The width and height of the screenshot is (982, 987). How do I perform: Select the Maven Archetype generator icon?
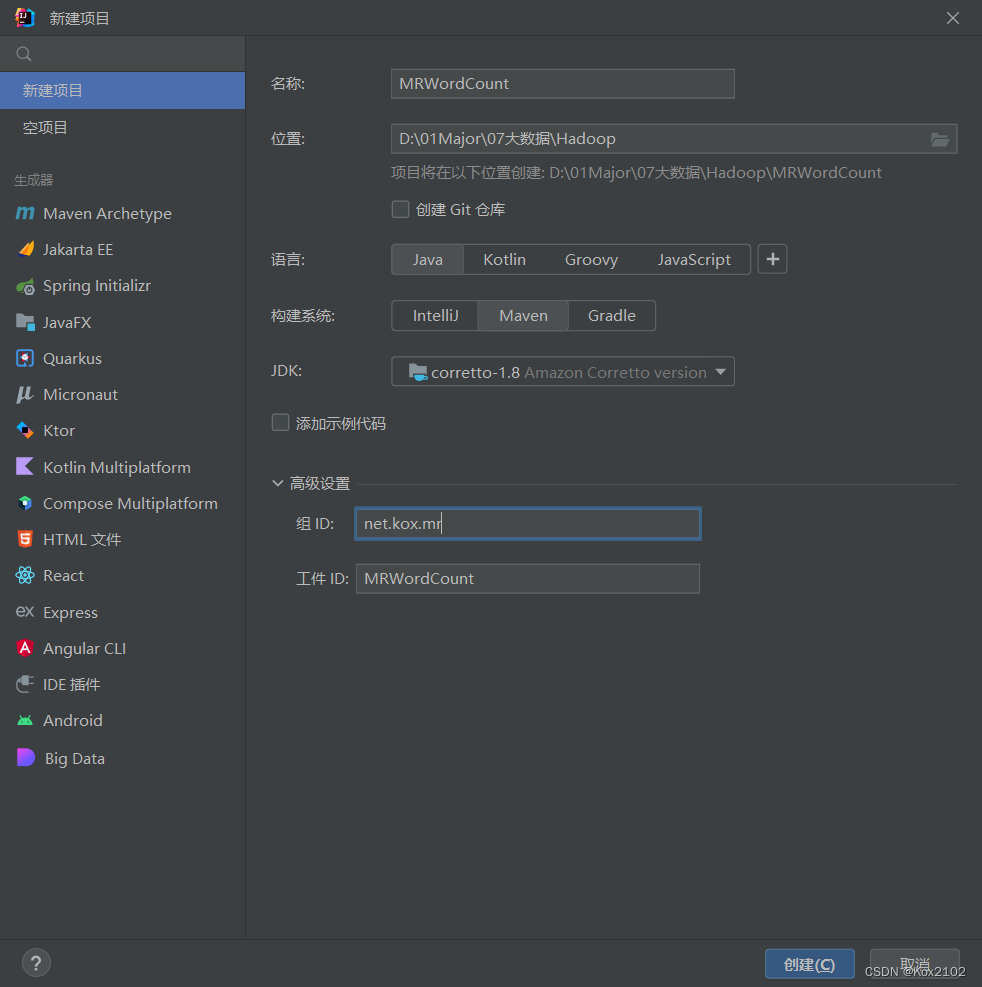click(x=25, y=213)
